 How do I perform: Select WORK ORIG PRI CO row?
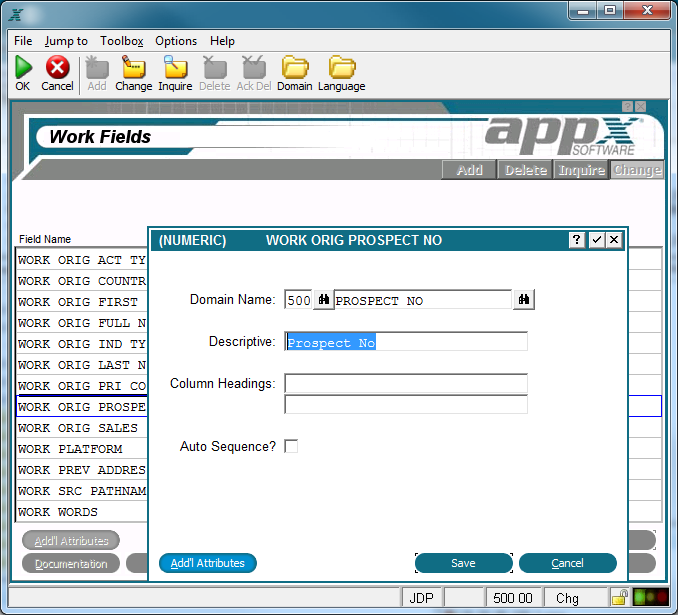point(82,386)
